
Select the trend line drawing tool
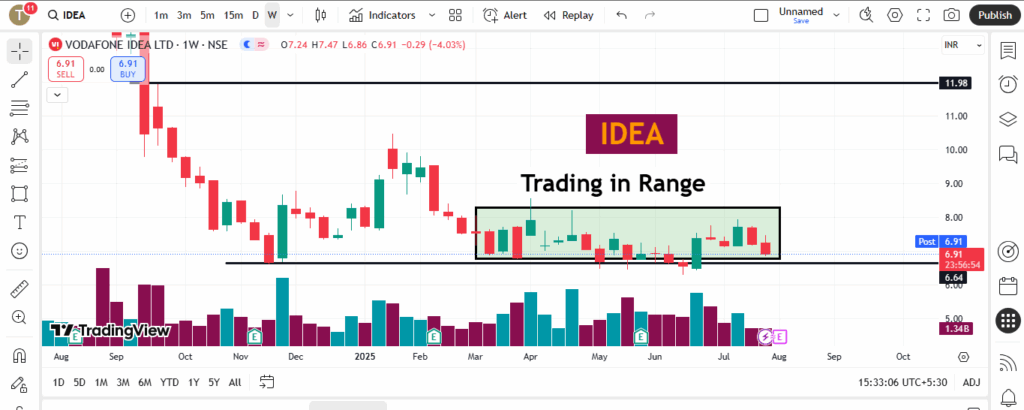(20, 80)
